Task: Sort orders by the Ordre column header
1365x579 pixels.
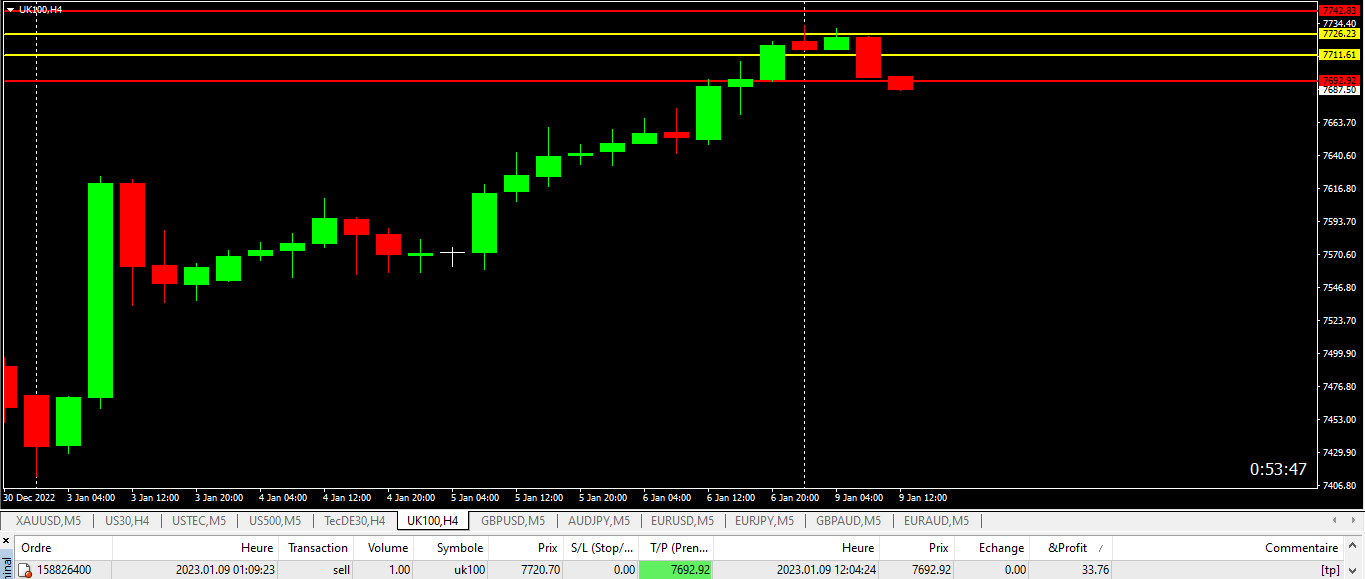Action: (62, 548)
